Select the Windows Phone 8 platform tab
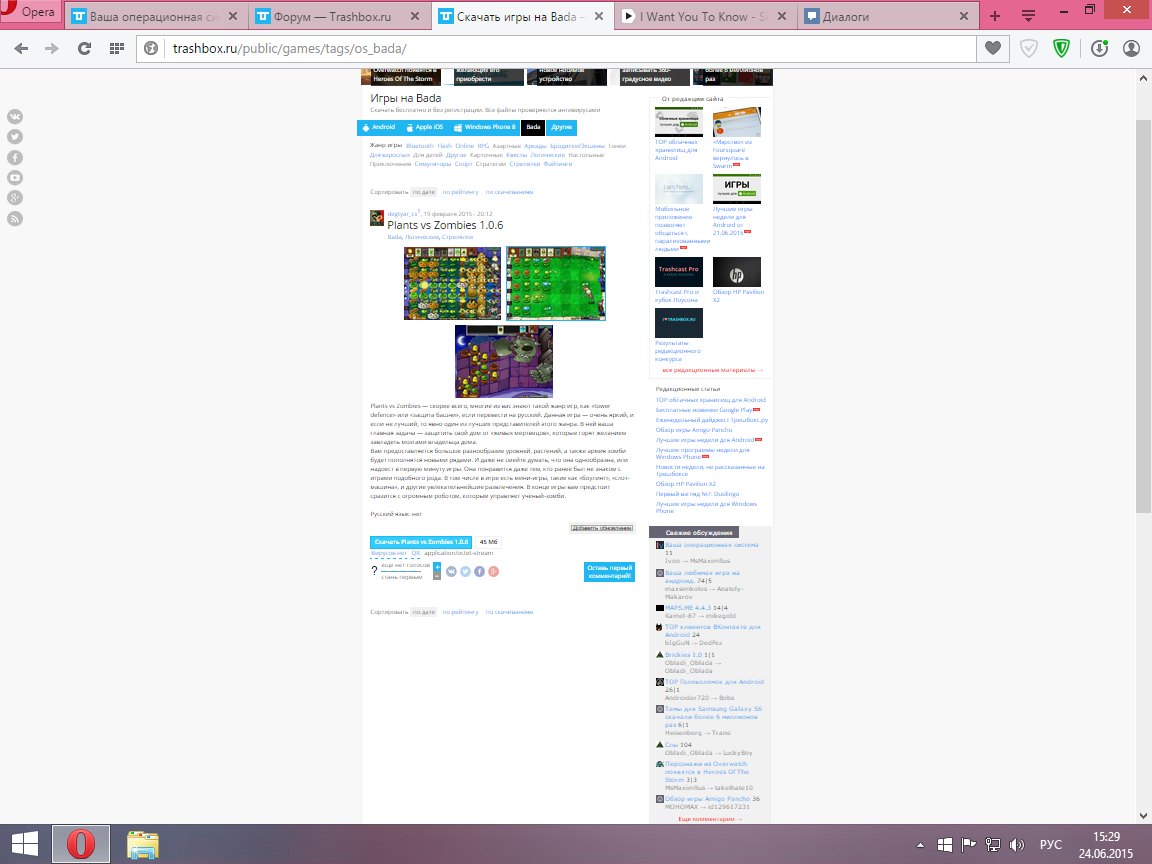This screenshot has width=1152, height=864. point(485,127)
